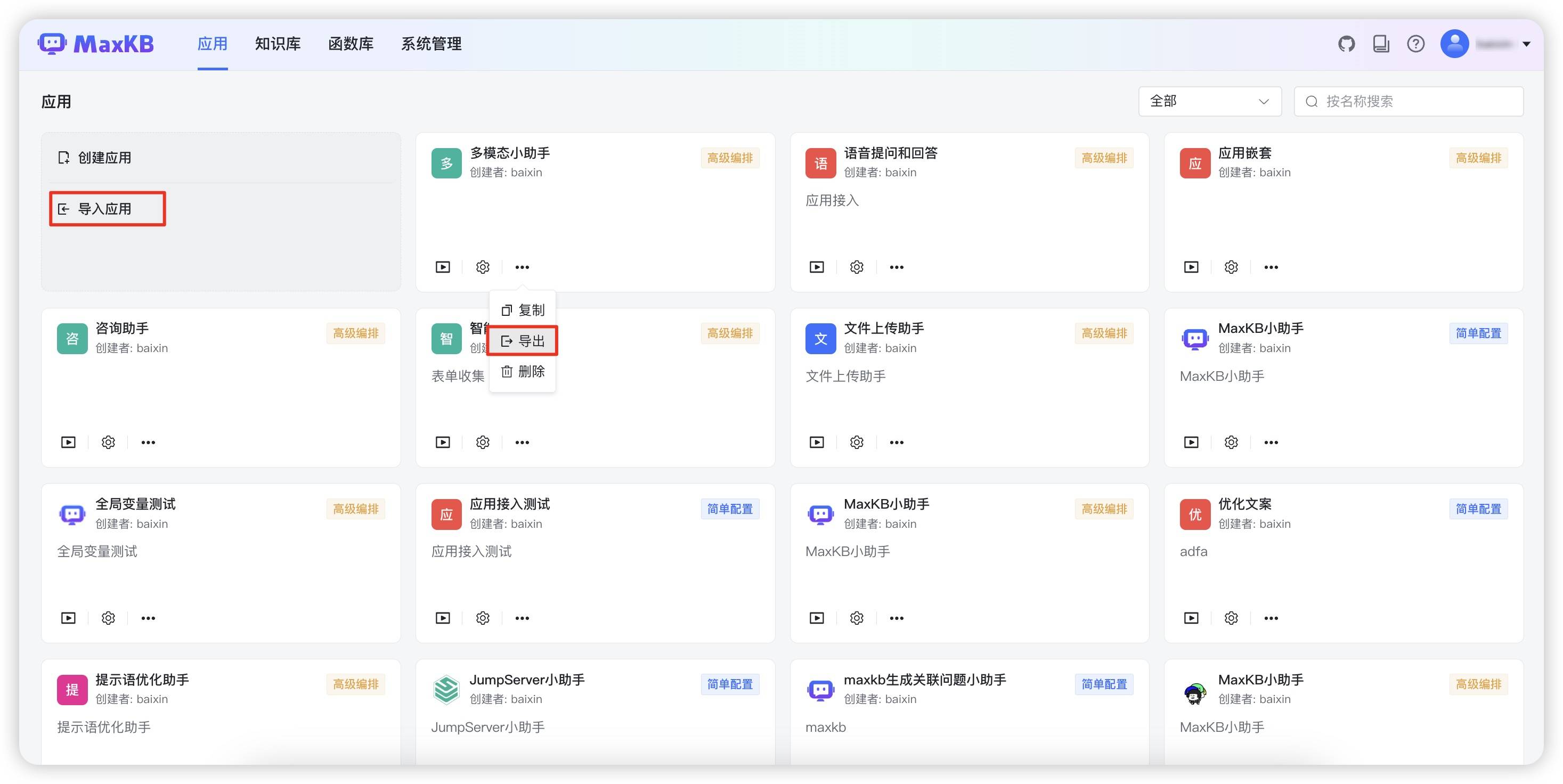Play the 语音提问和回答 application
The width and height of the screenshot is (1563, 784).
[x=817, y=267]
